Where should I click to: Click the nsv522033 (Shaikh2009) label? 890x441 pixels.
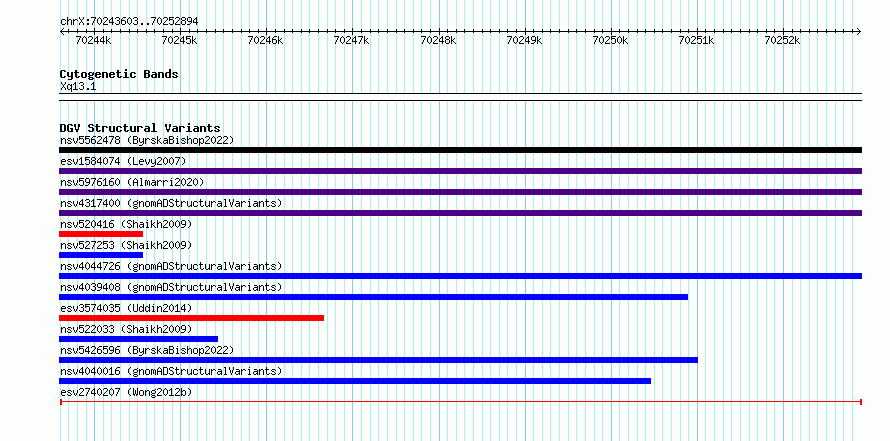pos(126,329)
